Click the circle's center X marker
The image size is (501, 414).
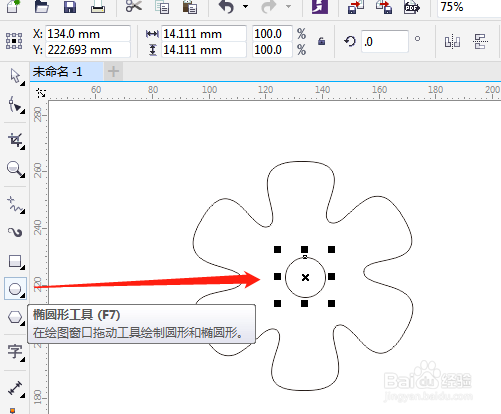305,277
